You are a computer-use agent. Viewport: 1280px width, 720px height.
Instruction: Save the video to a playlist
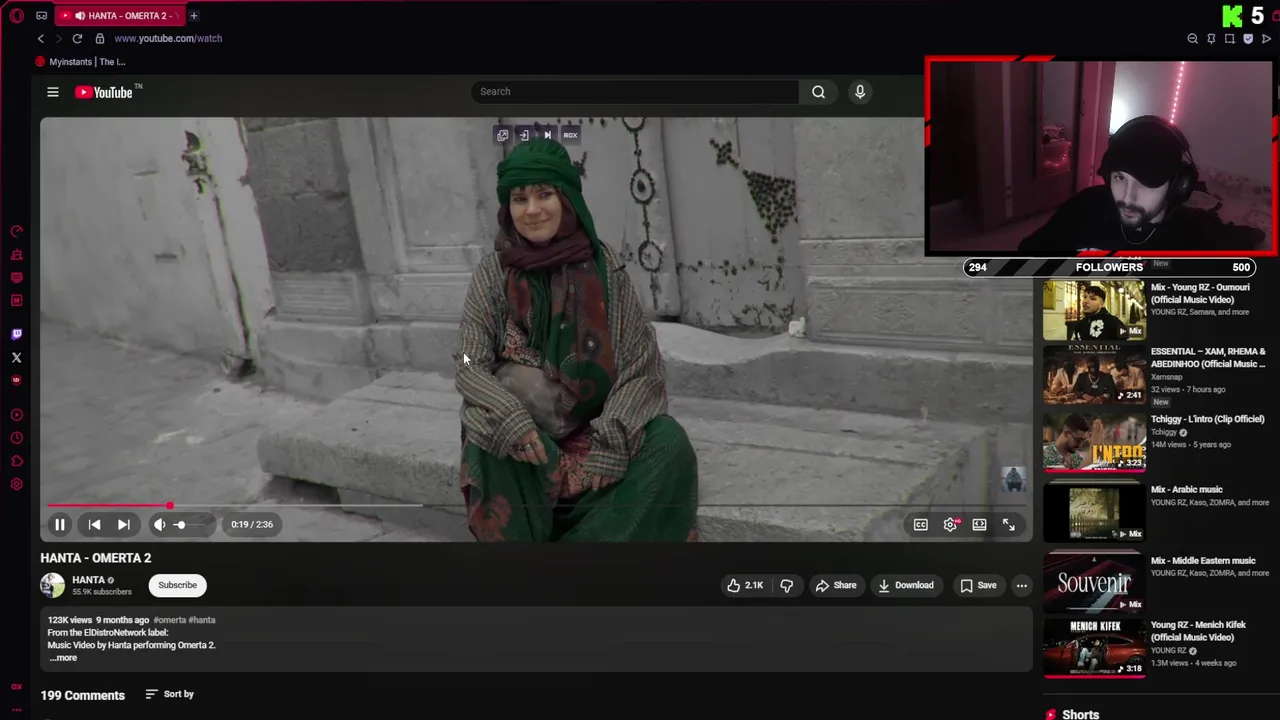pos(977,586)
